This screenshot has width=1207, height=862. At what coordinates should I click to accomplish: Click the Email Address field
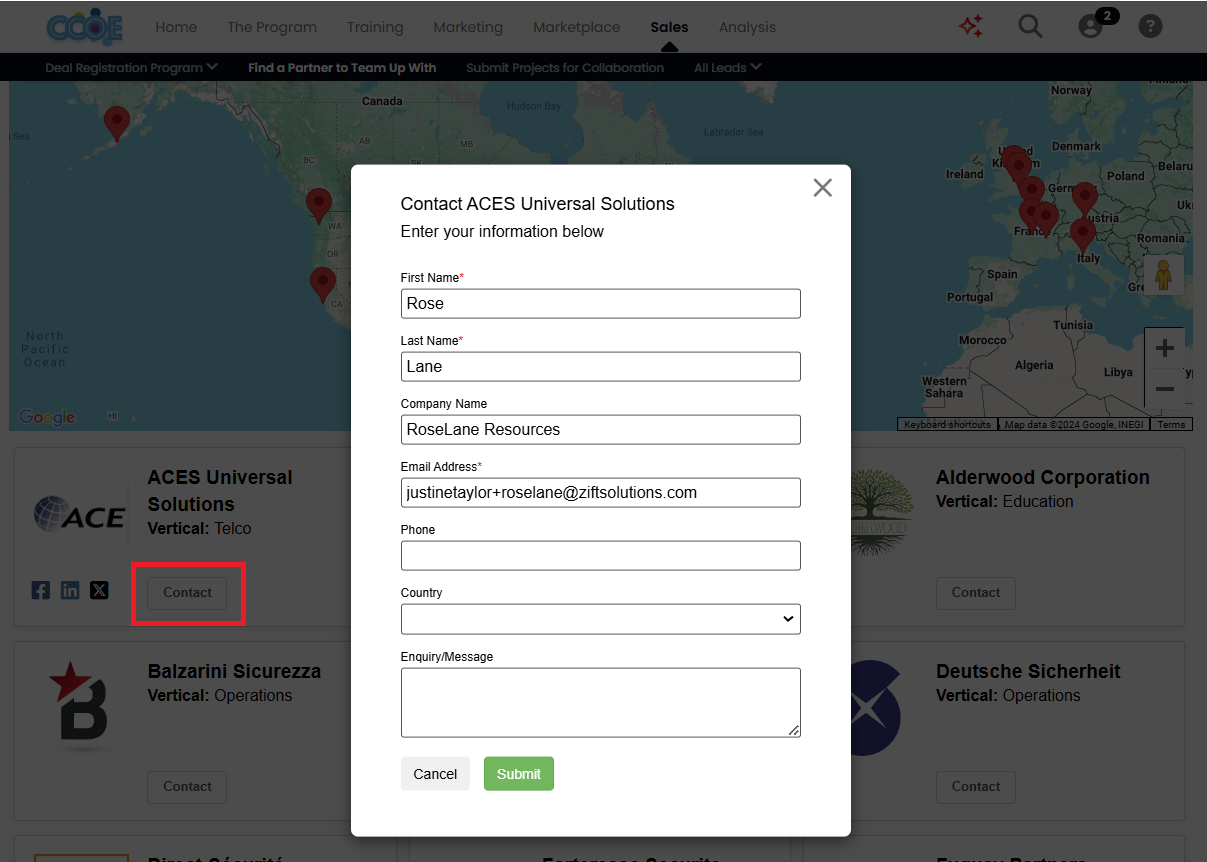coord(600,492)
